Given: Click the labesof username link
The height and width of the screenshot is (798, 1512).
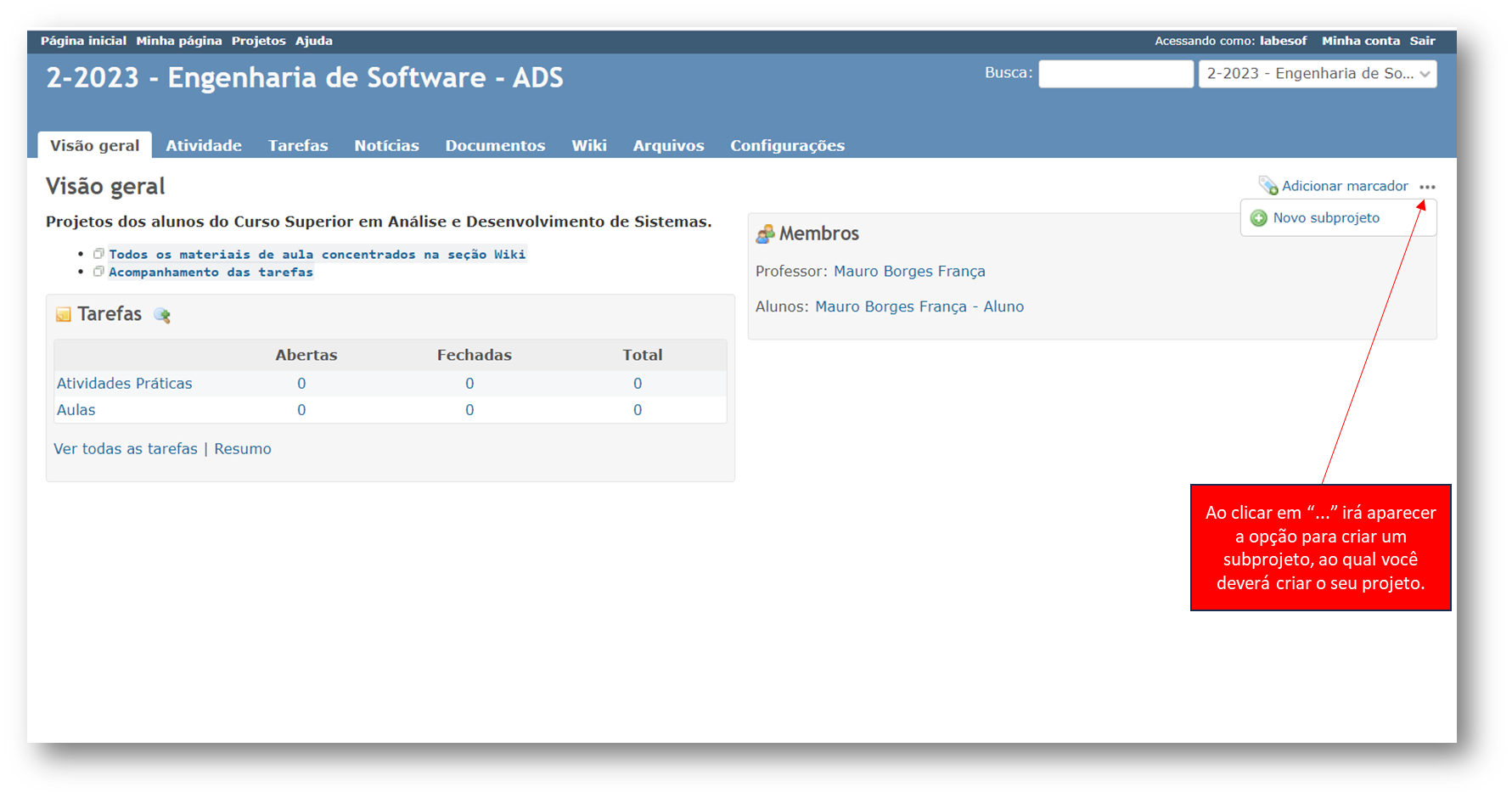Looking at the screenshot, I should [1283, 41].
